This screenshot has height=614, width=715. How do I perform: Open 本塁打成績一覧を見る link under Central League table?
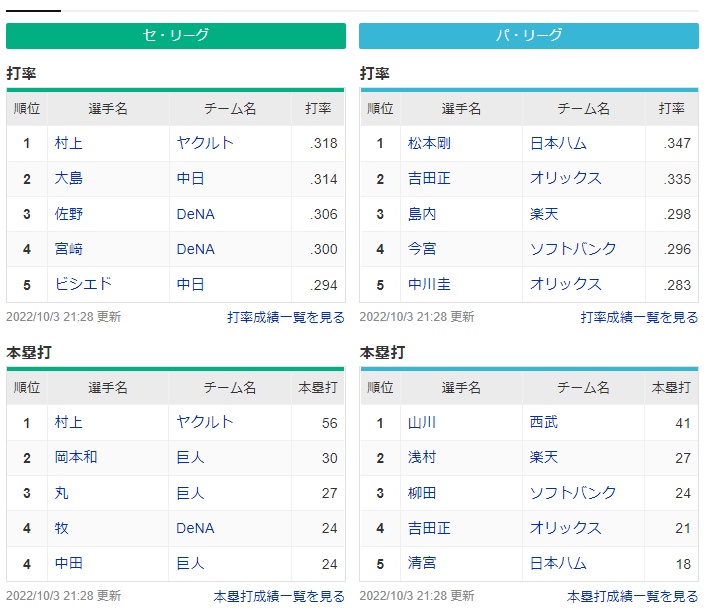click(x=279, y=596)
